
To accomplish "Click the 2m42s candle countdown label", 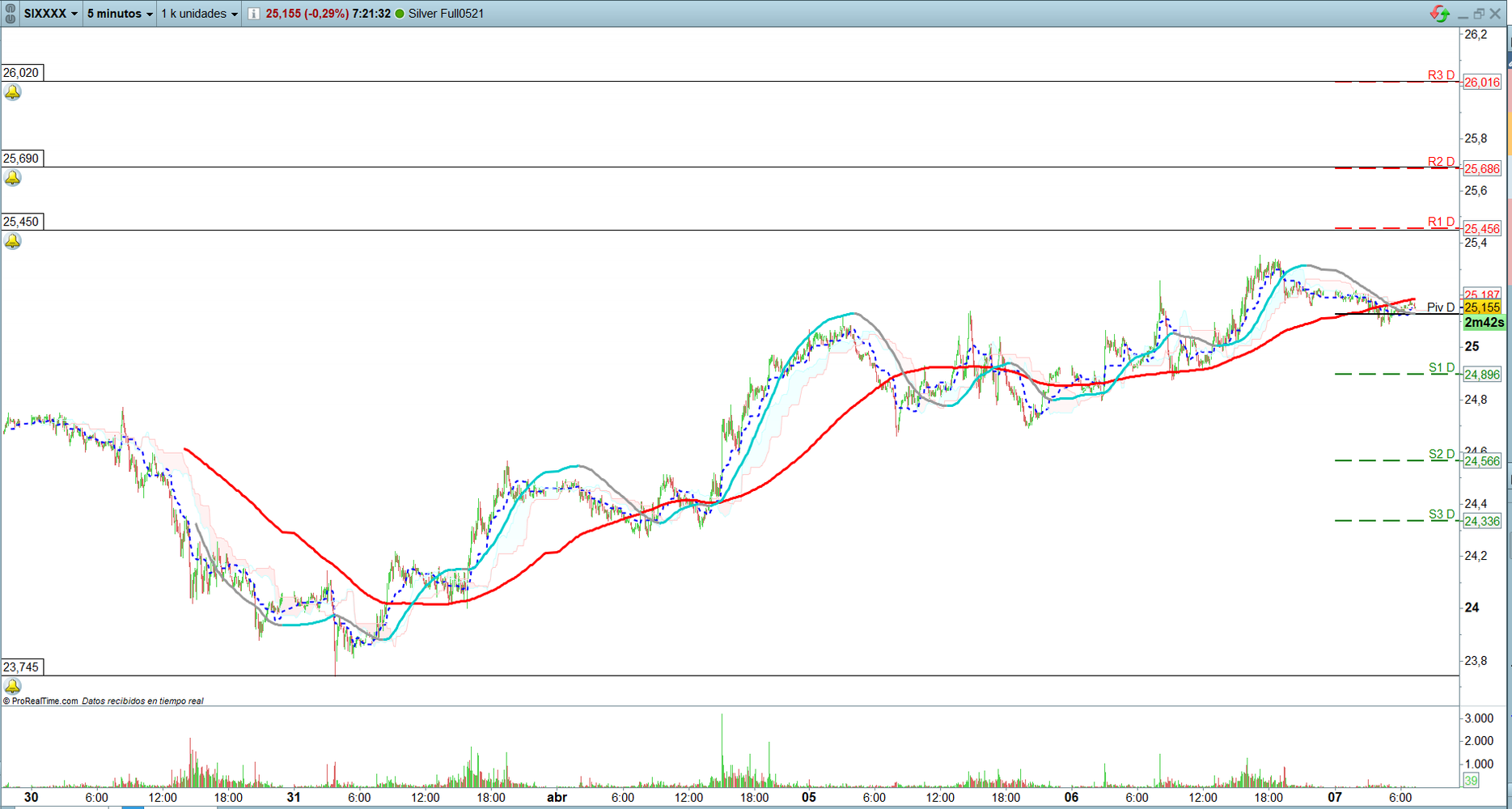I will click(1484, 323).
